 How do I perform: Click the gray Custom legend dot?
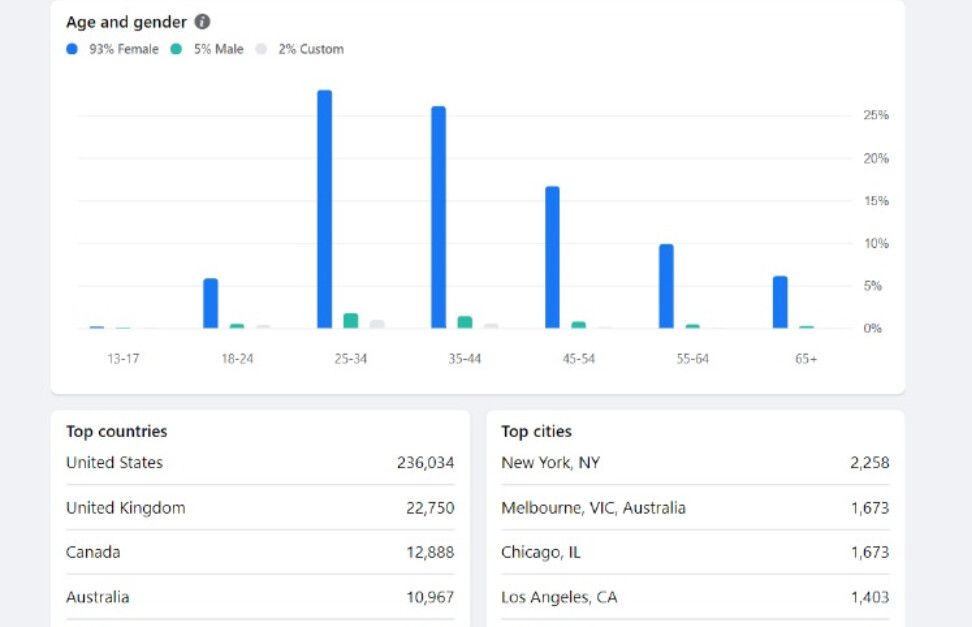pyautogui.click(x=261, y=49)
